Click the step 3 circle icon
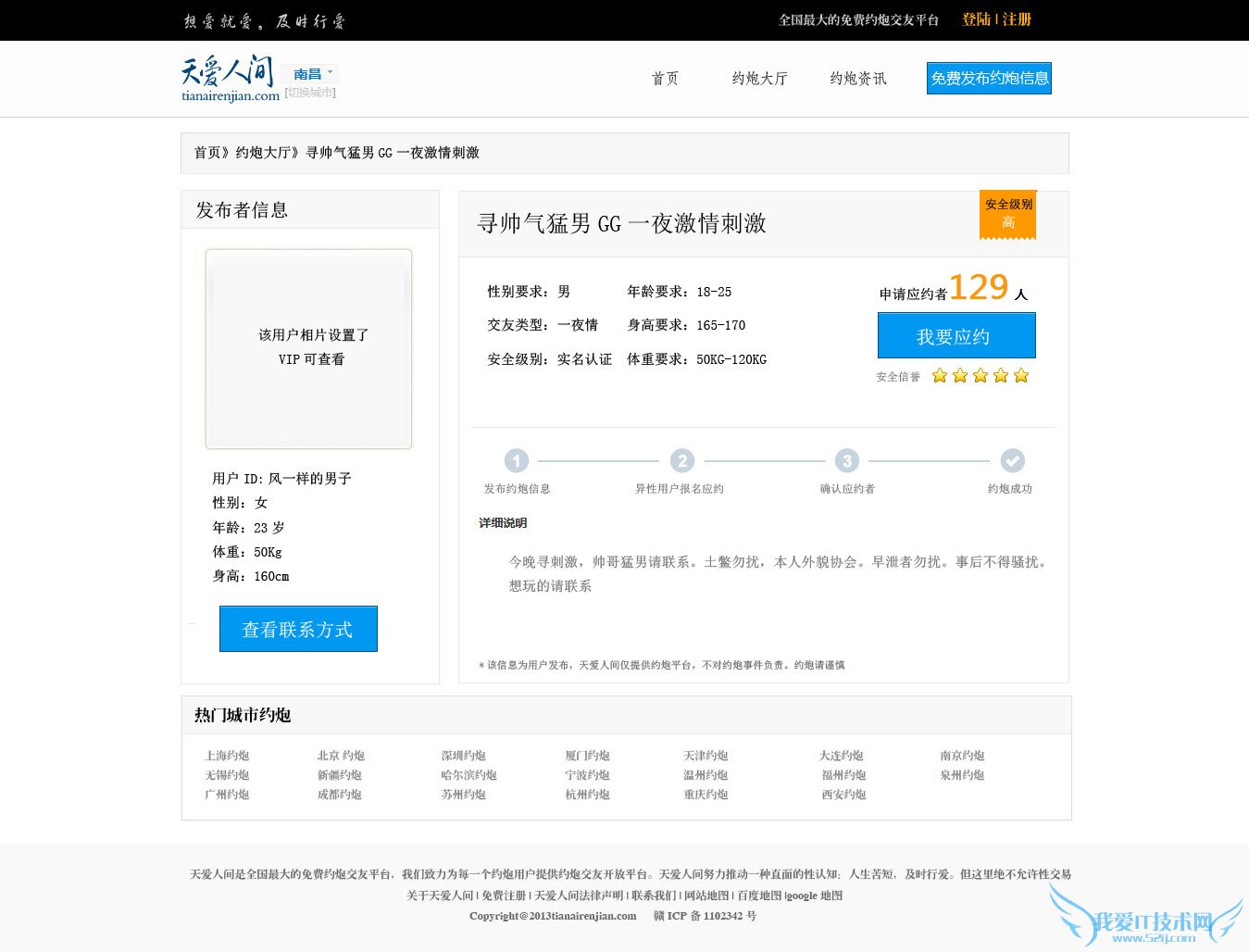Image resolution: width=1249 pixels, height=952 pixels. pos(846,460)
